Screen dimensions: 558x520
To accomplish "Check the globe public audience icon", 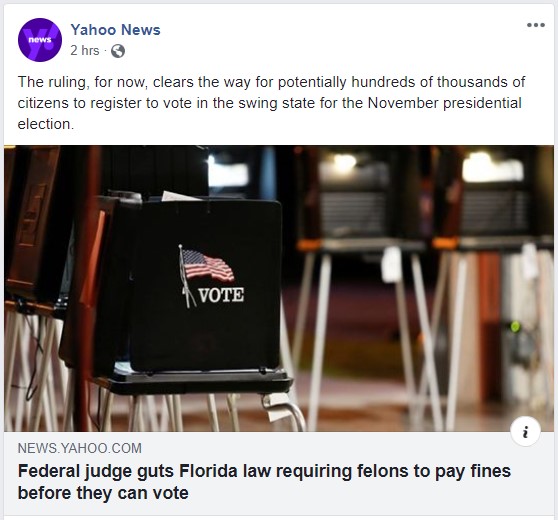I will coord(118,51).
